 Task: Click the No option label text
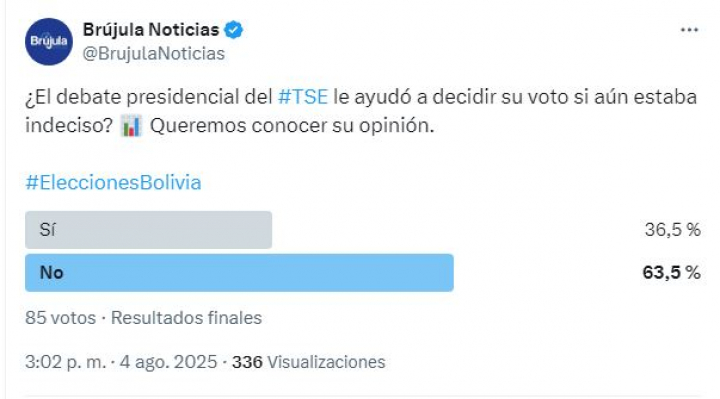[x=51, y=273]
